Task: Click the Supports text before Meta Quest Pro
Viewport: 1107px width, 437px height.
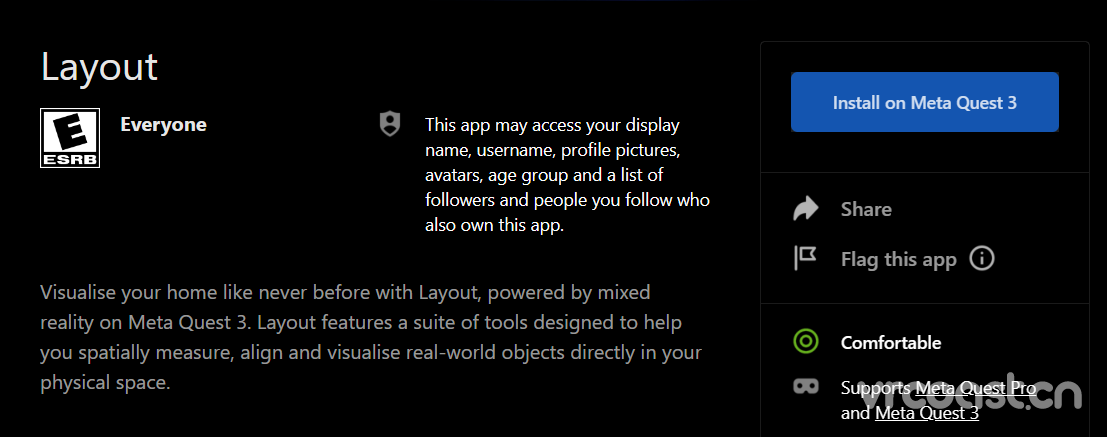Action: 876,388
